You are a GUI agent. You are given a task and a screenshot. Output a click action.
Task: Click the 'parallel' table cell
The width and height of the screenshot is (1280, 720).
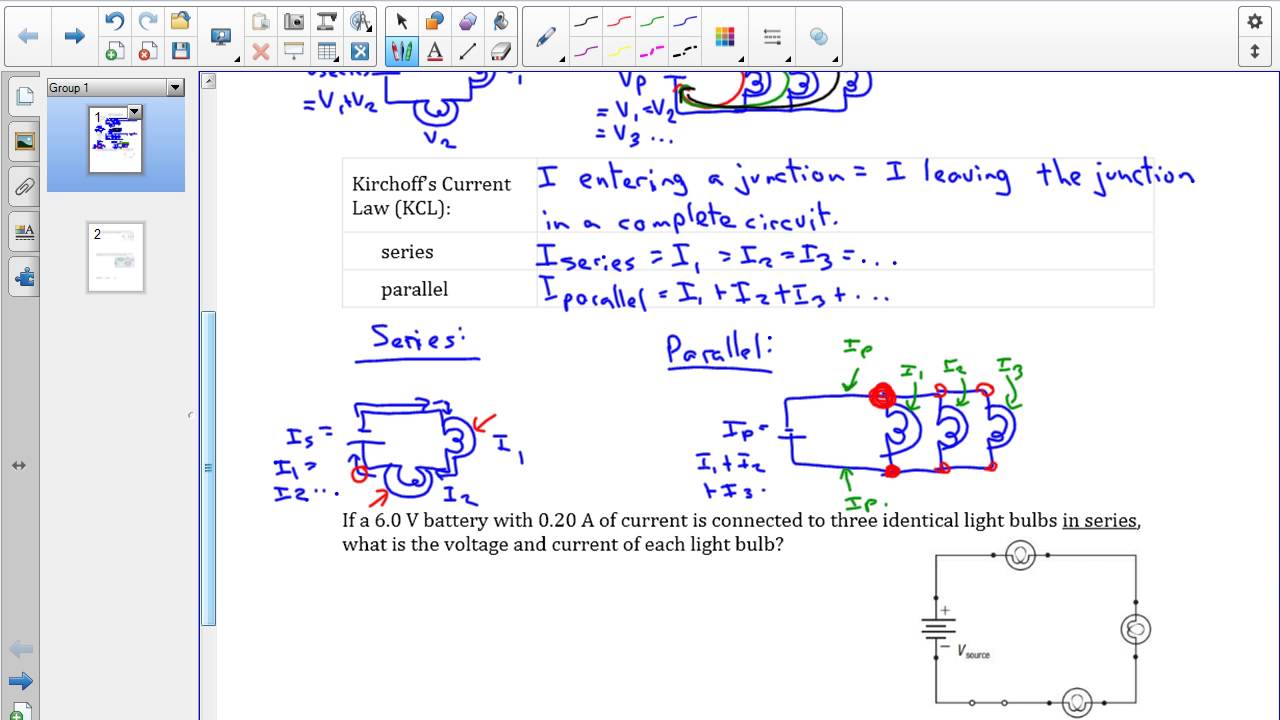pos(439,289)
